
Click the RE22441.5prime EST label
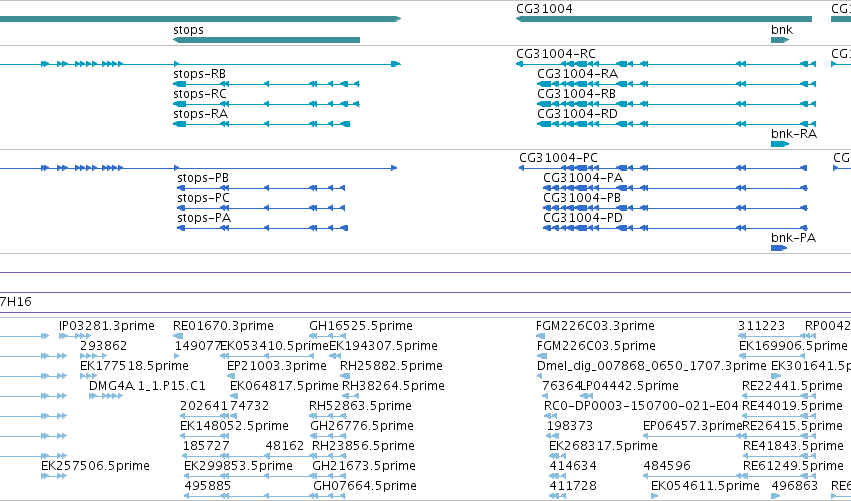click(x=792, y=386)
